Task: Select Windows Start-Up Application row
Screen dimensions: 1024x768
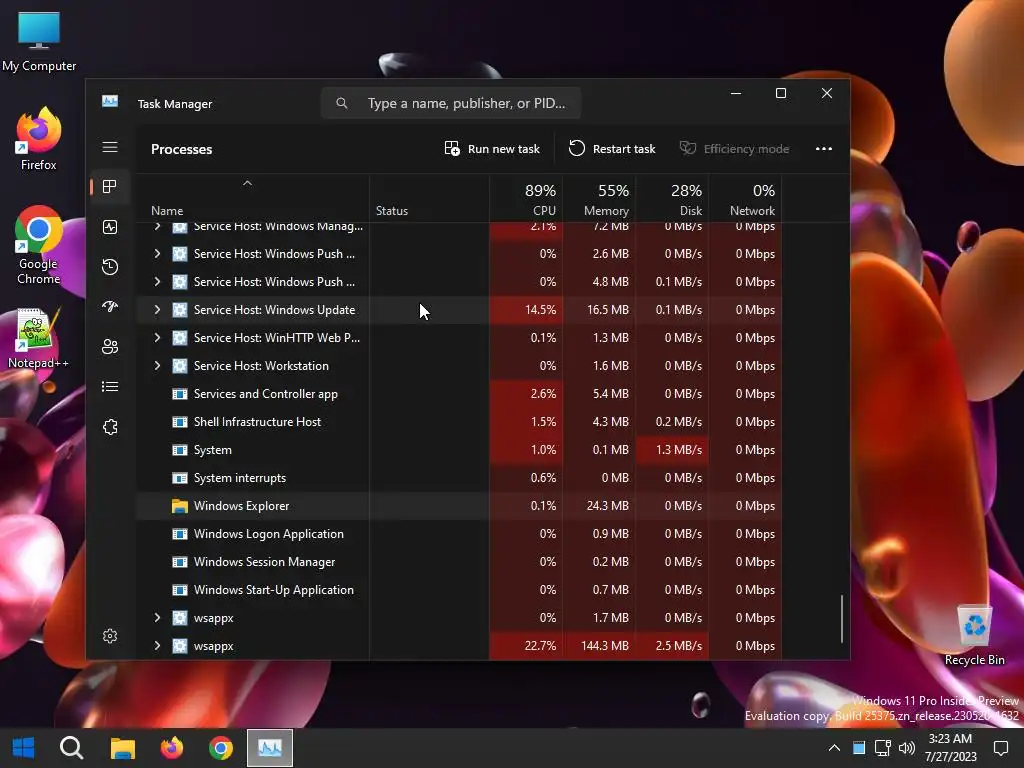Action: 459,590
